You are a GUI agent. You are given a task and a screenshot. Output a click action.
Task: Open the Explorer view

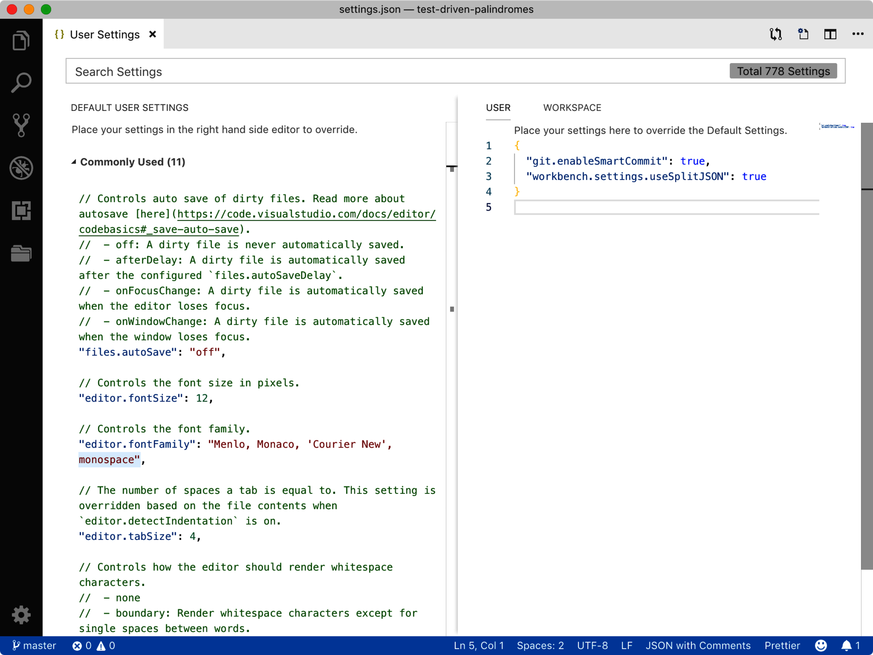tap(21, 40)
